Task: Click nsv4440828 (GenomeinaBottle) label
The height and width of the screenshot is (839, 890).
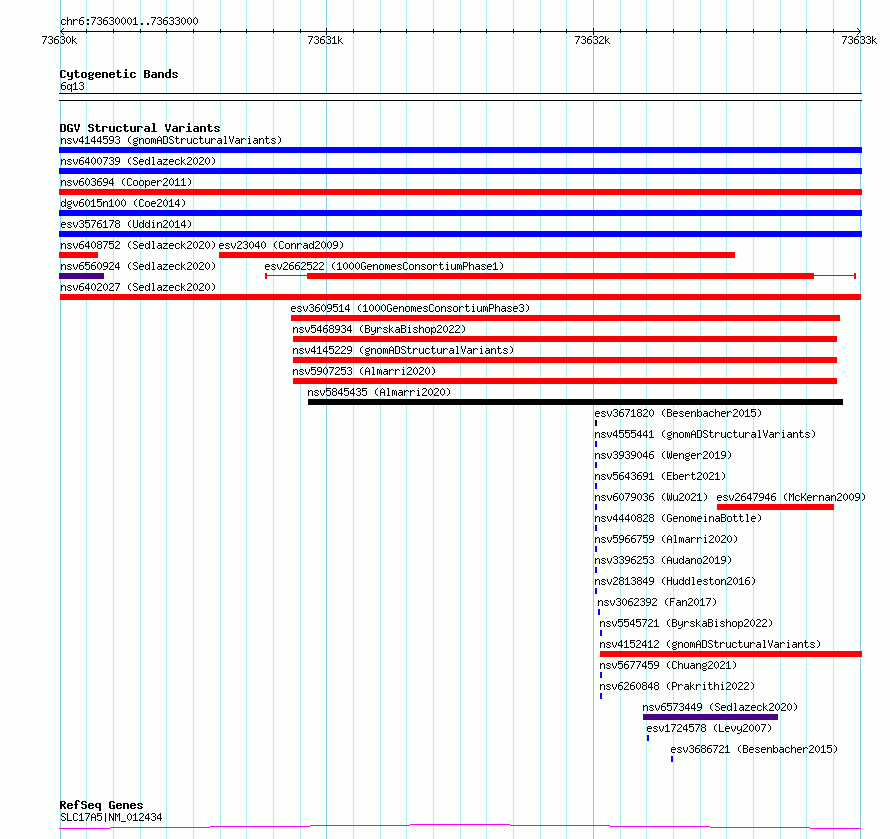Action: click(678, 518)
